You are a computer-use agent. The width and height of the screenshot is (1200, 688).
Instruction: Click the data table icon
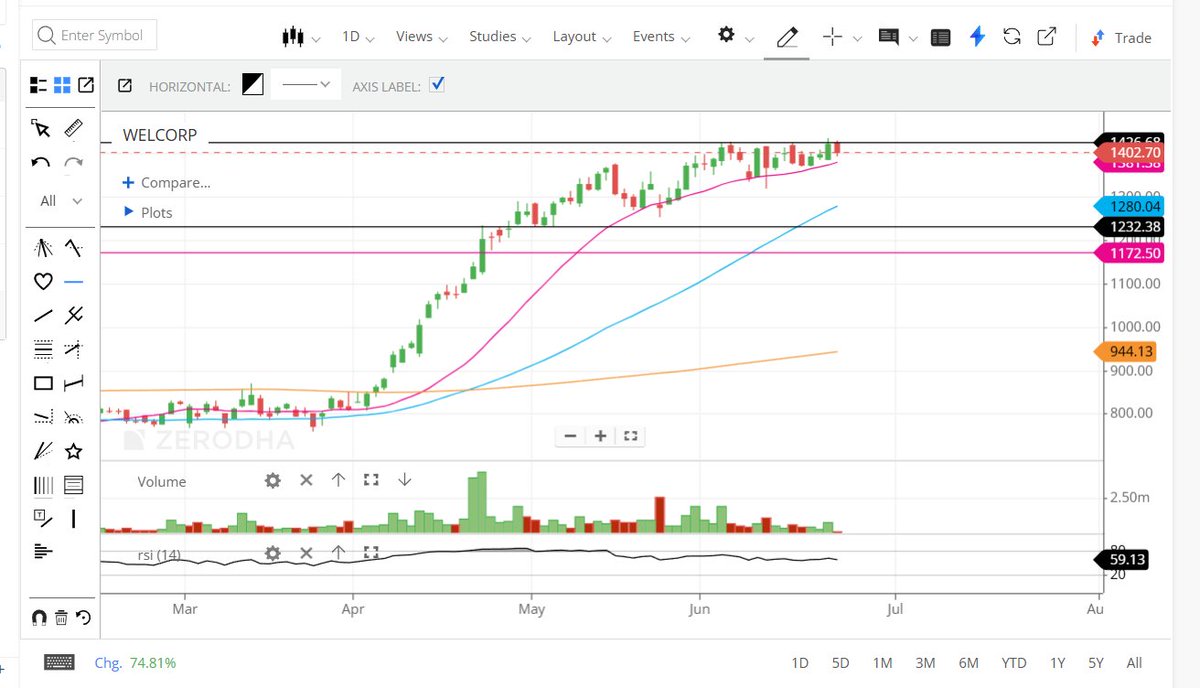click(940, 37)
